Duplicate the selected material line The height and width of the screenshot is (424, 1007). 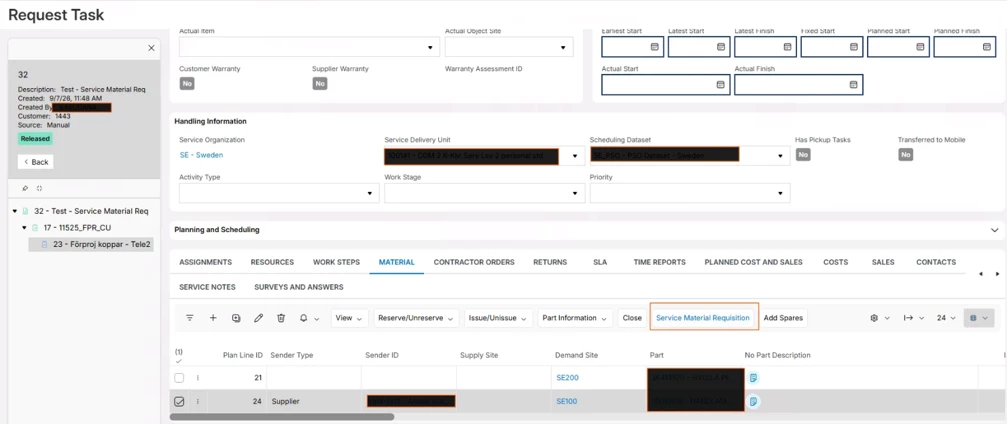click(x=236, y=318)
